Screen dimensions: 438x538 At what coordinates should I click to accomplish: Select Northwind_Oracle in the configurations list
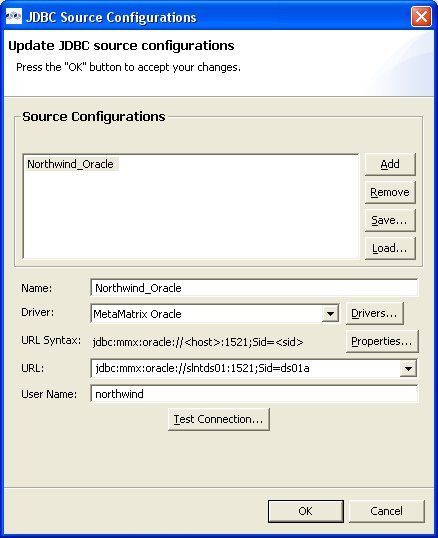point(71,164)
